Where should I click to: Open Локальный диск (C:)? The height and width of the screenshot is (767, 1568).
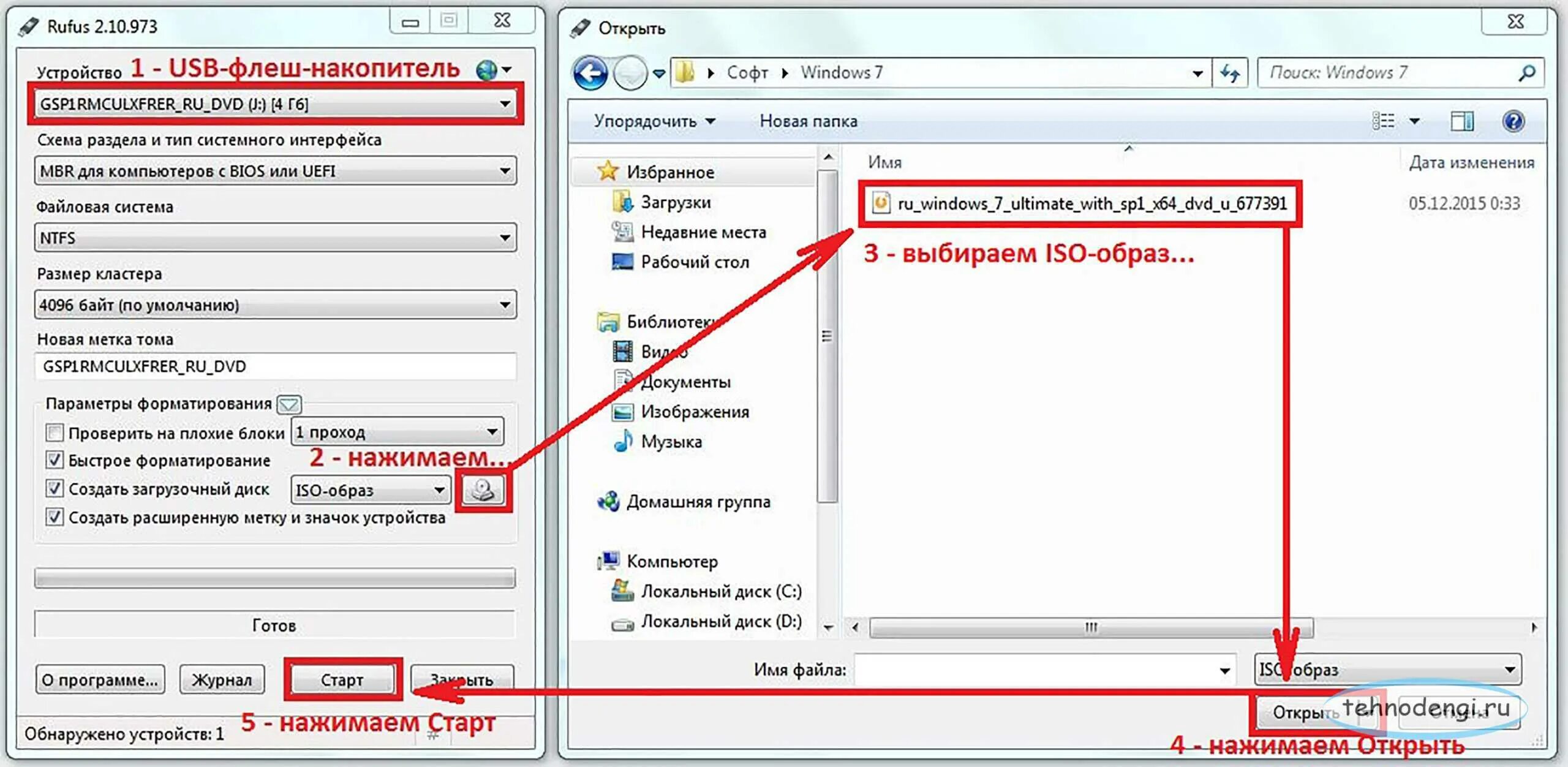[721, 591]
